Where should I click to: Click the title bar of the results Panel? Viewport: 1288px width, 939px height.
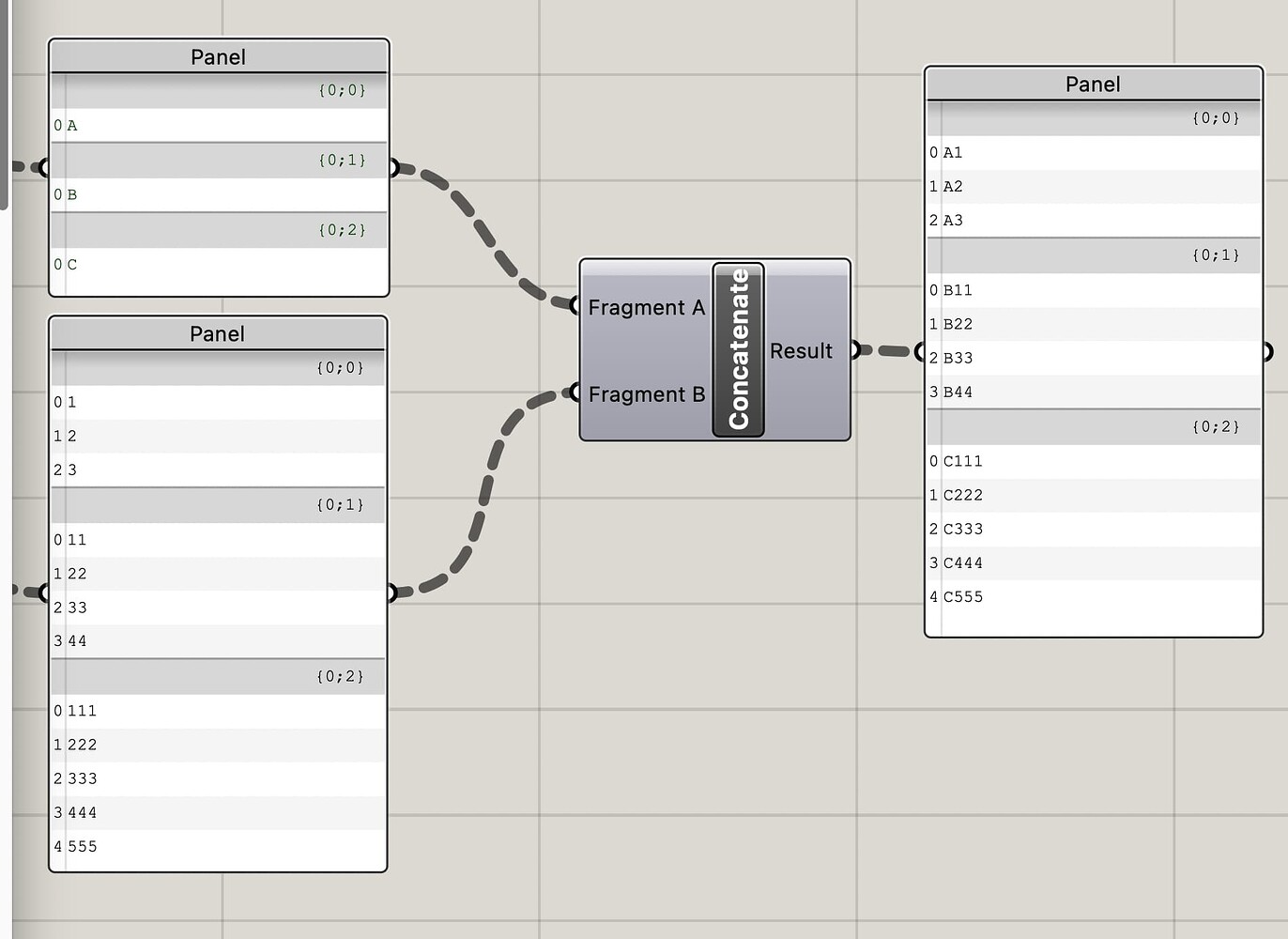1093,84
